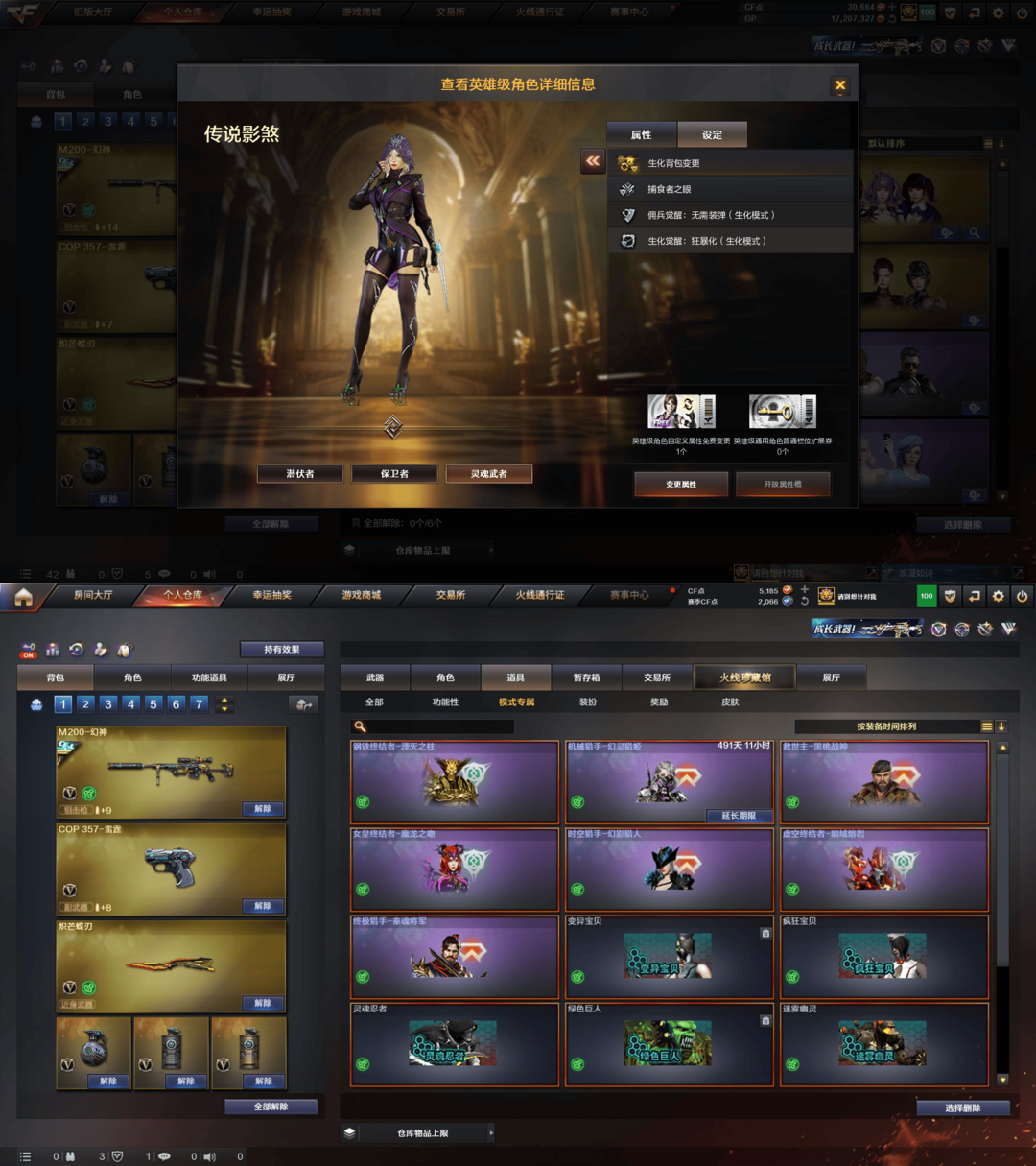The width and height of the screenshot is (1036, 1166).
Task: Click the item grid scrollbar up arrow
Action: [x=1003, y=748]
